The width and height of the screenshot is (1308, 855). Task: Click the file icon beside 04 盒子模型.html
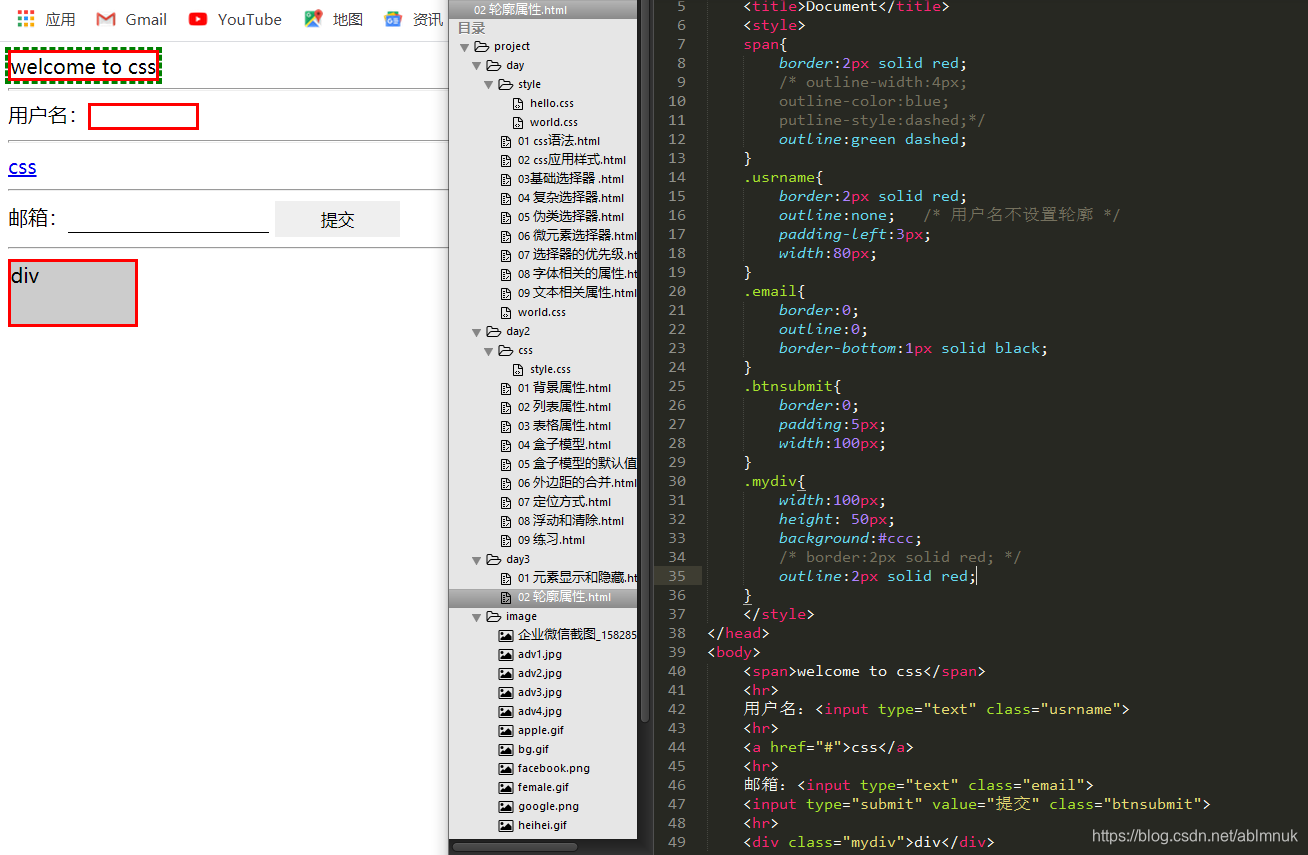tap(506, 445)
